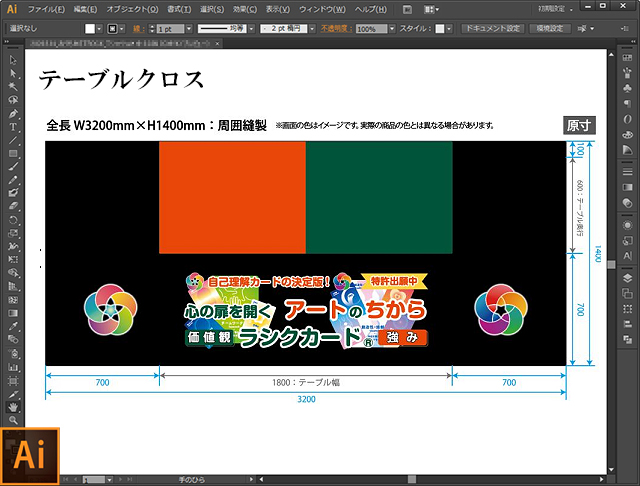640x486 pixels.
Task: Open the スタイル graphic style dropdown
Action: (449, 29)
